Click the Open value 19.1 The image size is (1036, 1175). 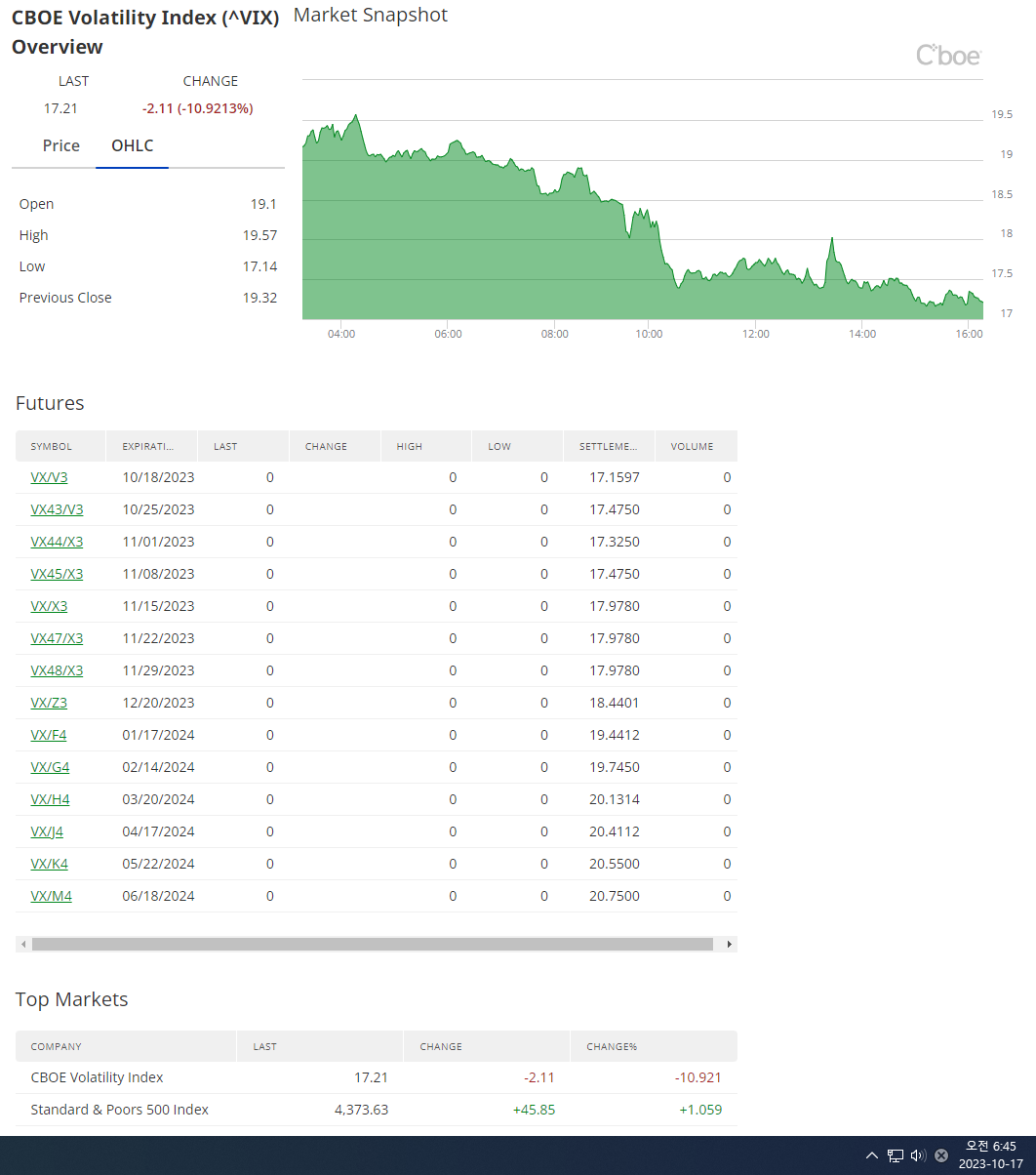click(x=263, y=205)
